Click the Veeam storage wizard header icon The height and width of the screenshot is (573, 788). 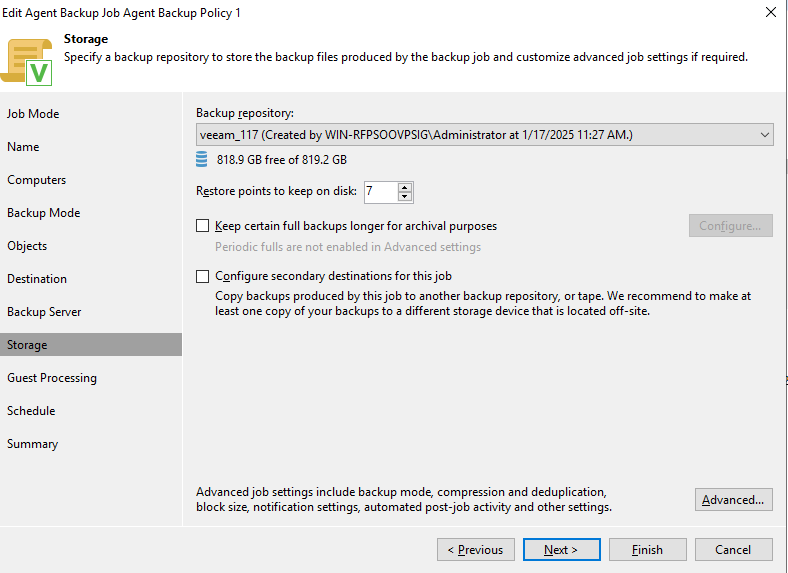coord(30,60)
